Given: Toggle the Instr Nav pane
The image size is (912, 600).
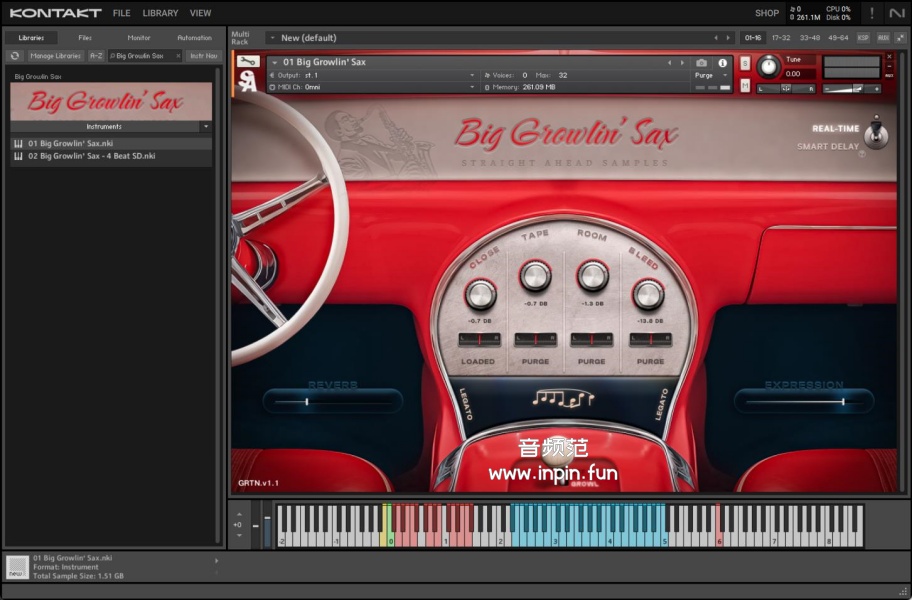Looking at the screenshot, I should (204, 56).
